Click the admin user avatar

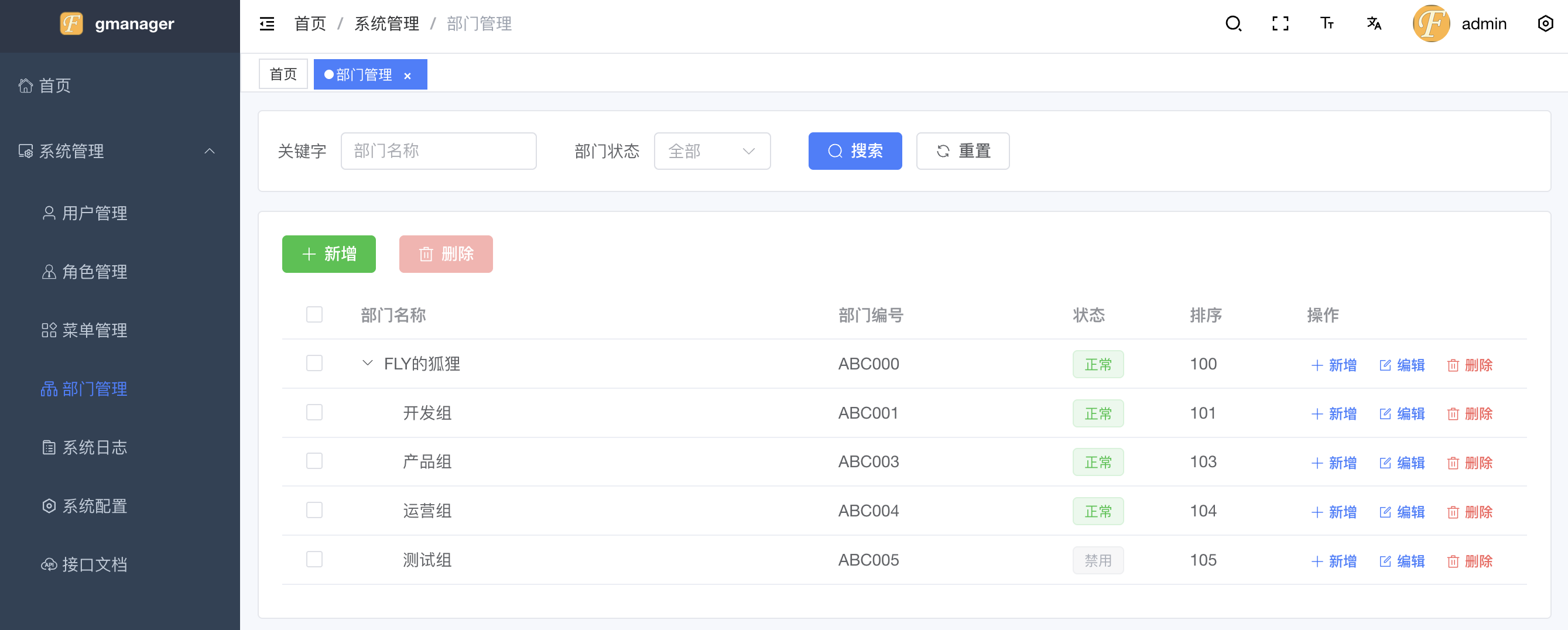pos(1431,24)
